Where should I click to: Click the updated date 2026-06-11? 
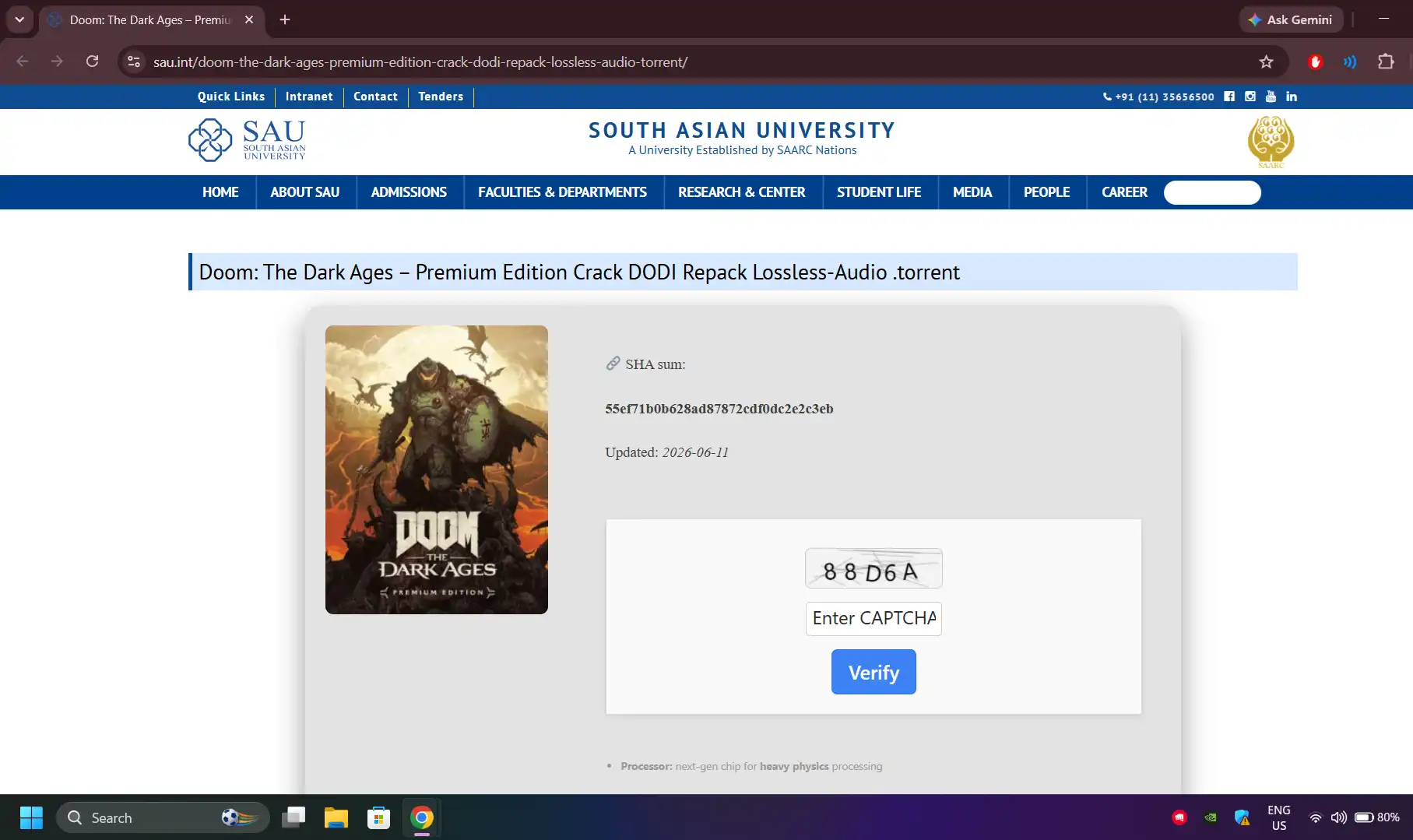(695, 452)
